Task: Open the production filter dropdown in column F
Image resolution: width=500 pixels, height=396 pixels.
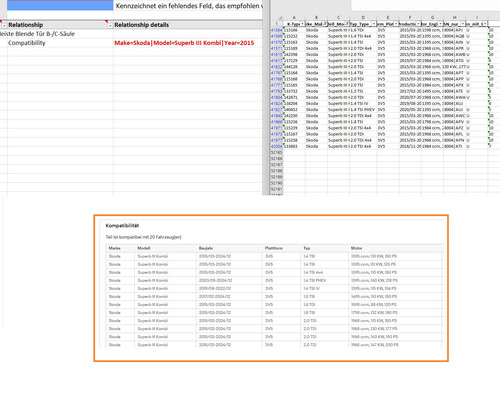Action: click(x=418, y=24)
